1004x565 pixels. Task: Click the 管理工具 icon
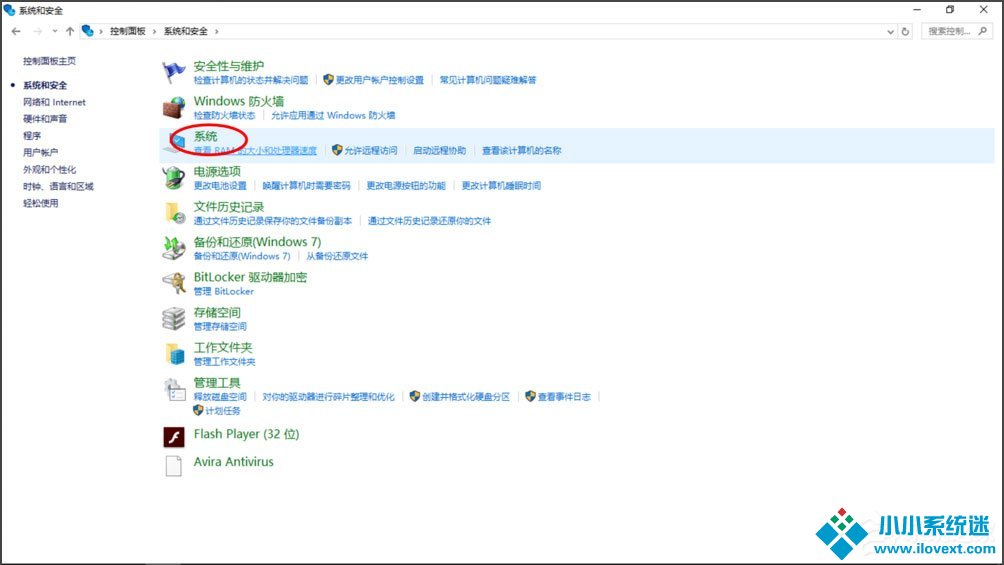[174, 389]
